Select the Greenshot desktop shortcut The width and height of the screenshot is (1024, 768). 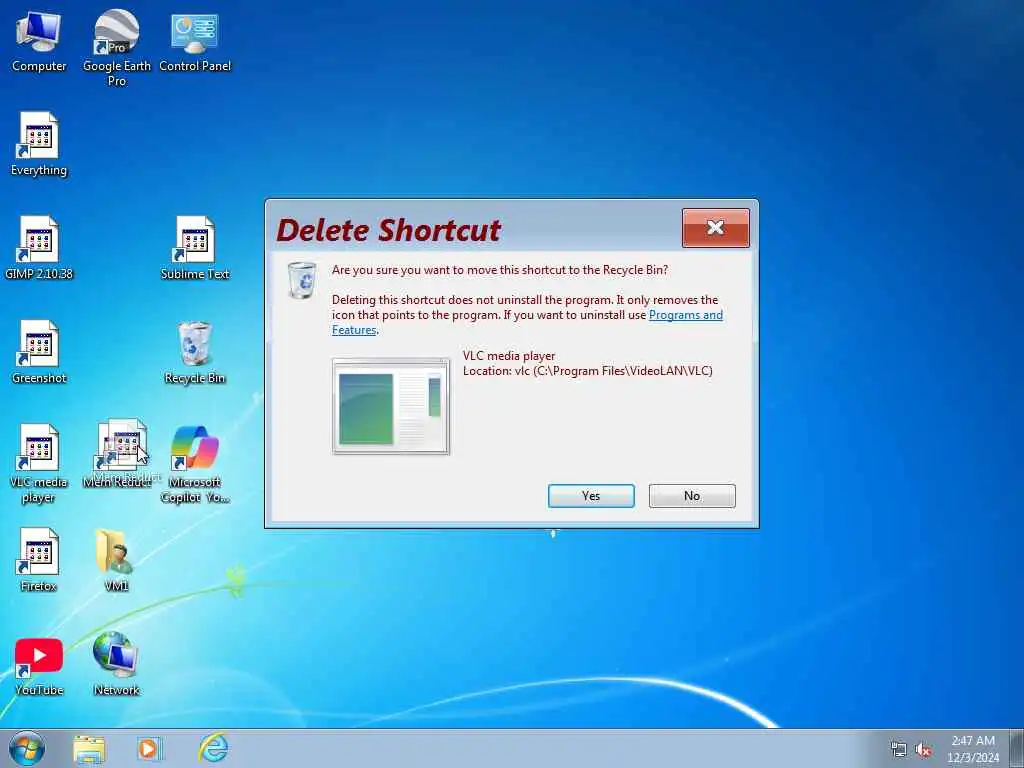(39, 353)
